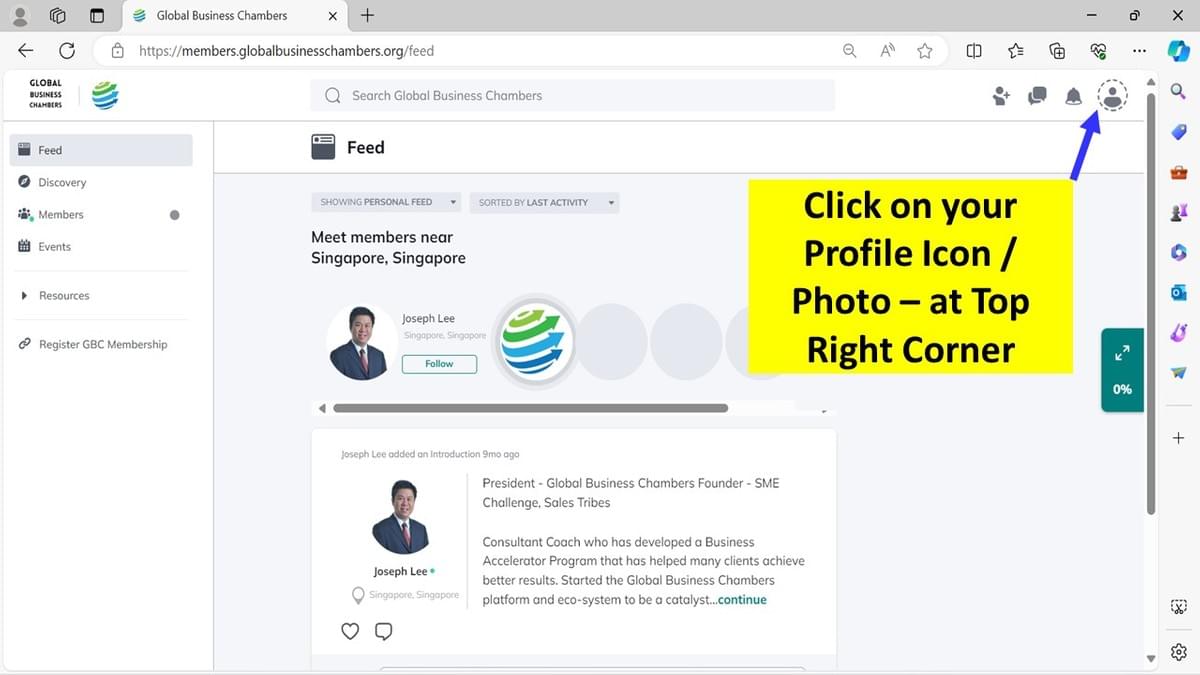
Task: Open Showing Personal Feed dropdown
Action: point(386,202)
